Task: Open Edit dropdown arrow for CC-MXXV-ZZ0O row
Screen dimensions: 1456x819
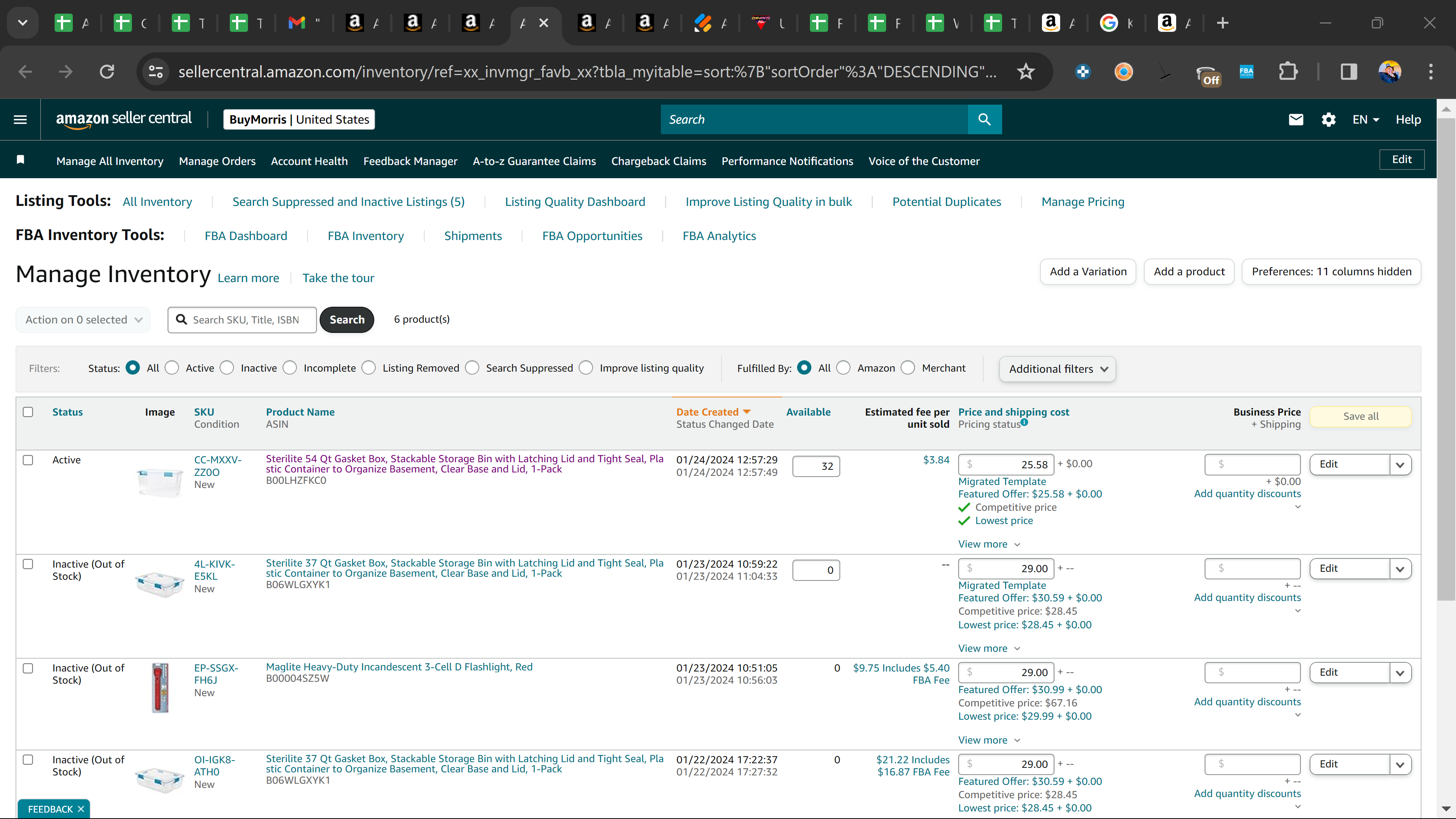Action: (x=1400, y=464)
